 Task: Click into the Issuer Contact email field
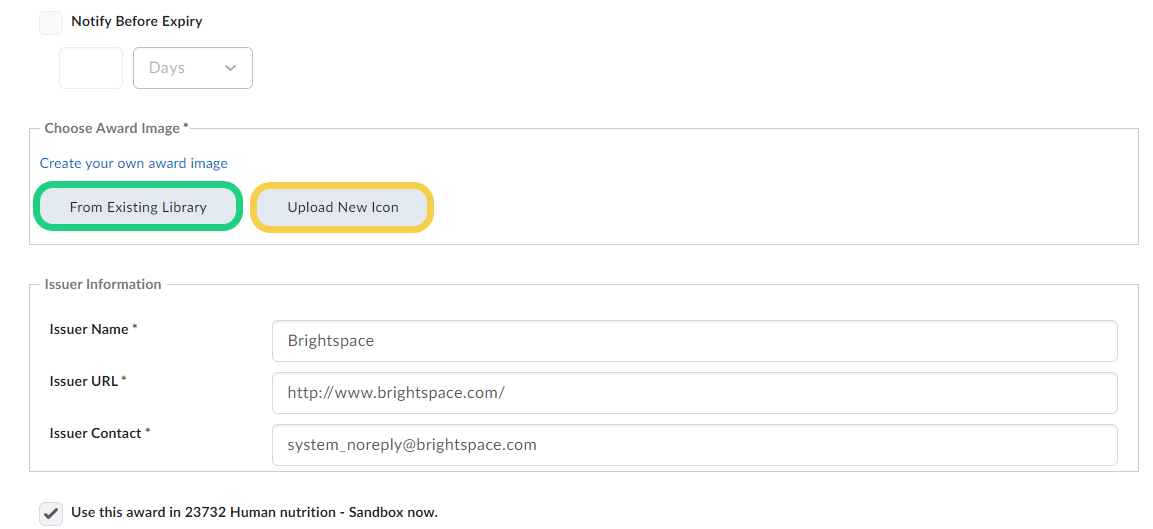click(694, 445)
